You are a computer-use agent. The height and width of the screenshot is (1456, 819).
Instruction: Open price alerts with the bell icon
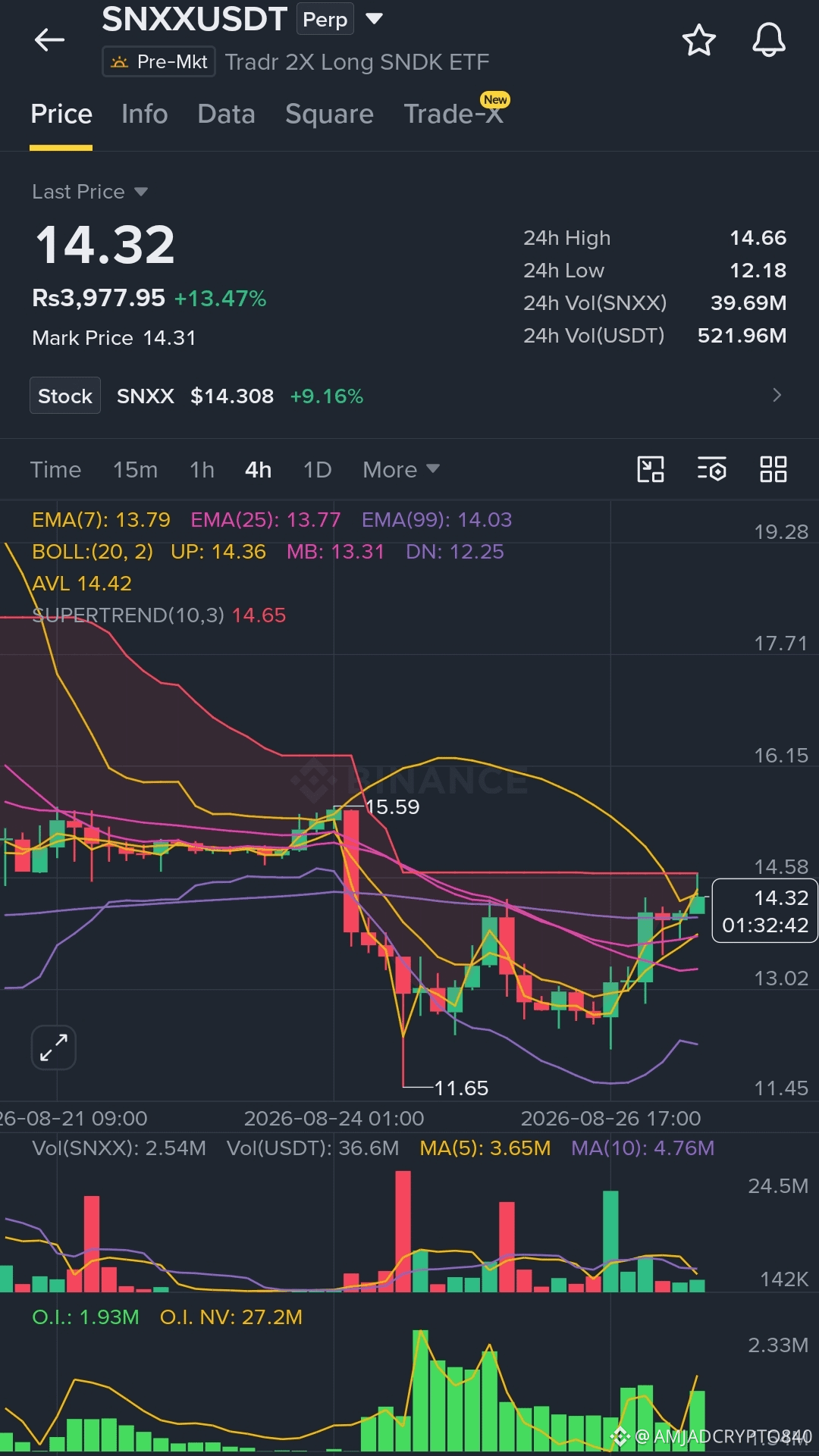pyautogui.click(x=768, y=40)
